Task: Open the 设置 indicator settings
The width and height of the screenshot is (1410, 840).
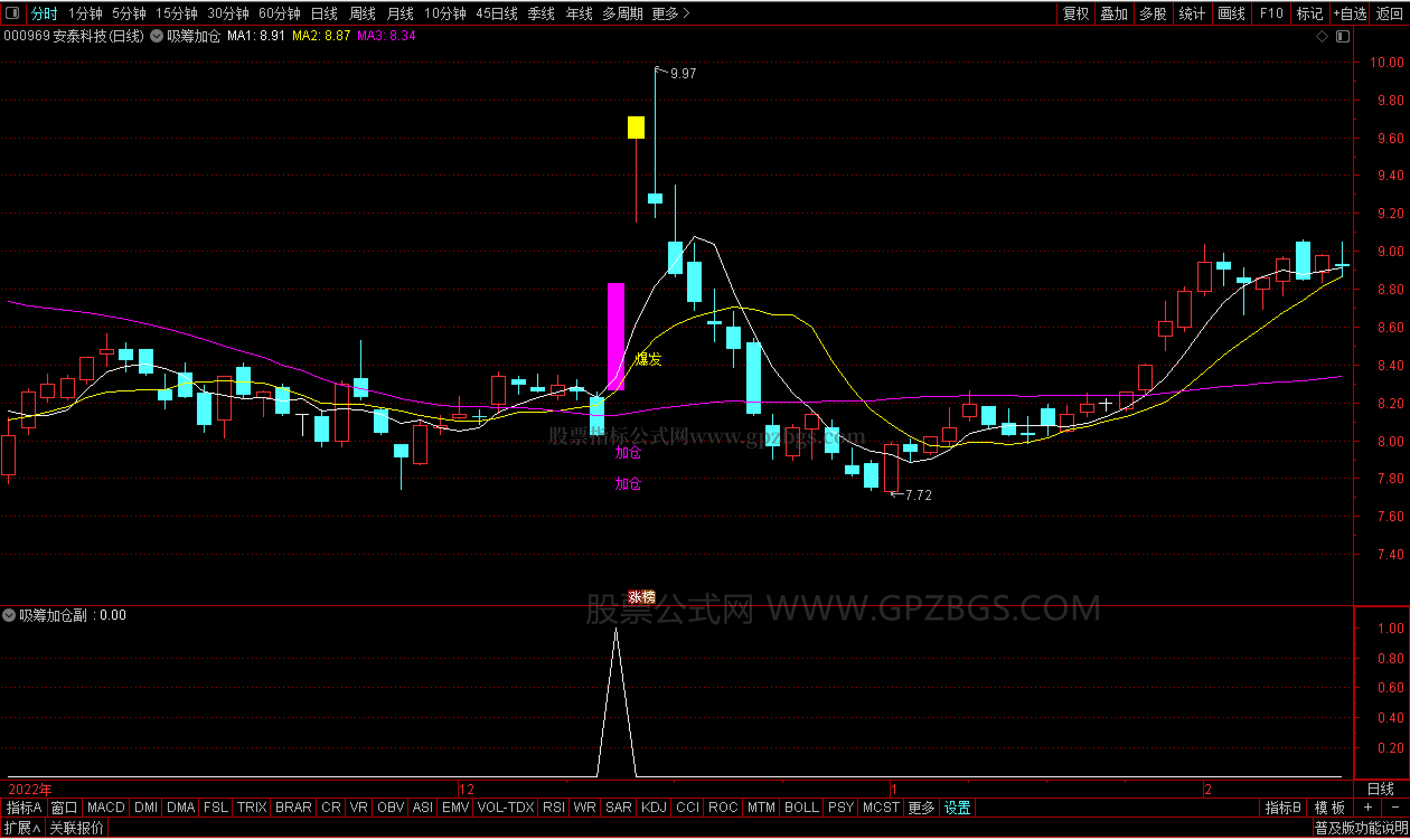Action: (957, 808)
